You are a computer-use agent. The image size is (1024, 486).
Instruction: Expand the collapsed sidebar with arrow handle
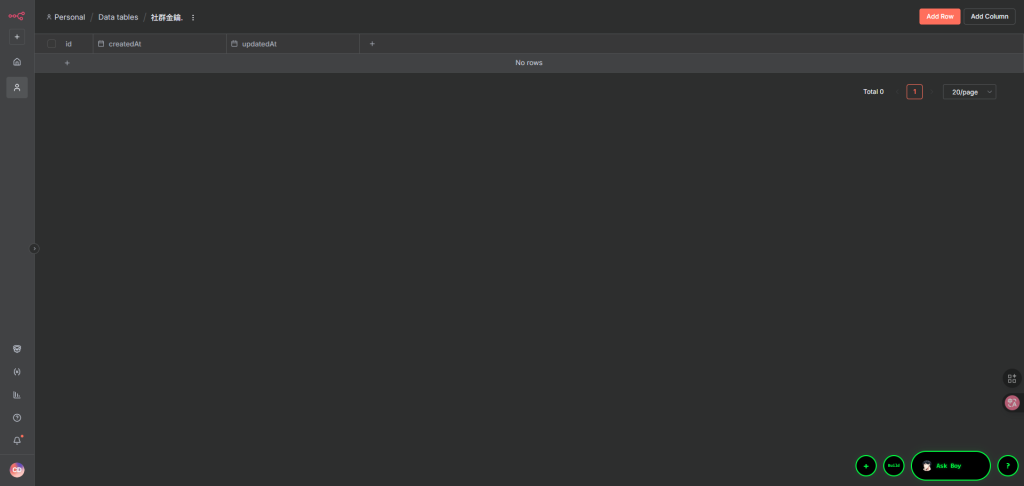(x=34, y=248)
